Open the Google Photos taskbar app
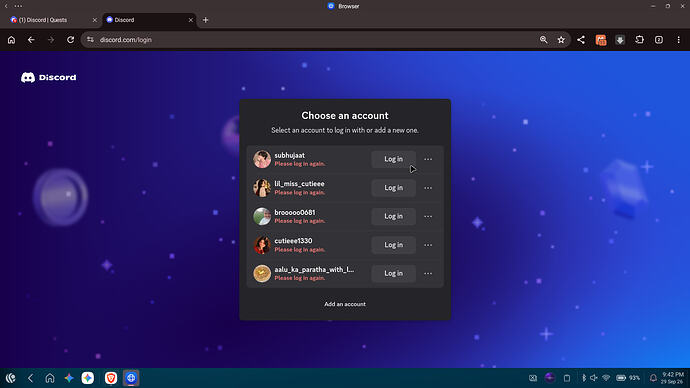Screen dimensions: 690x388 [x=88, y=378]
